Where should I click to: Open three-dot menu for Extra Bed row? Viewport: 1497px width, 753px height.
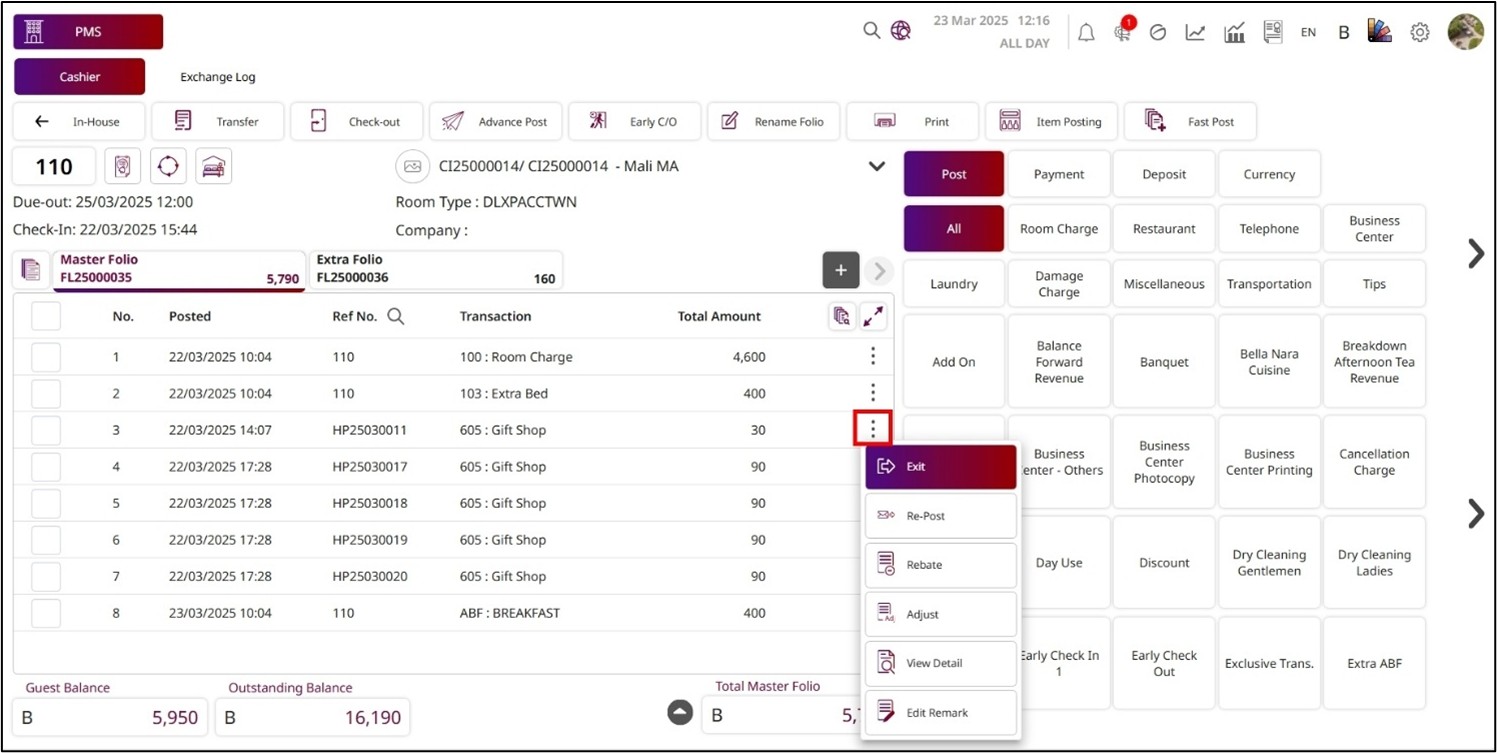[873, 393]
